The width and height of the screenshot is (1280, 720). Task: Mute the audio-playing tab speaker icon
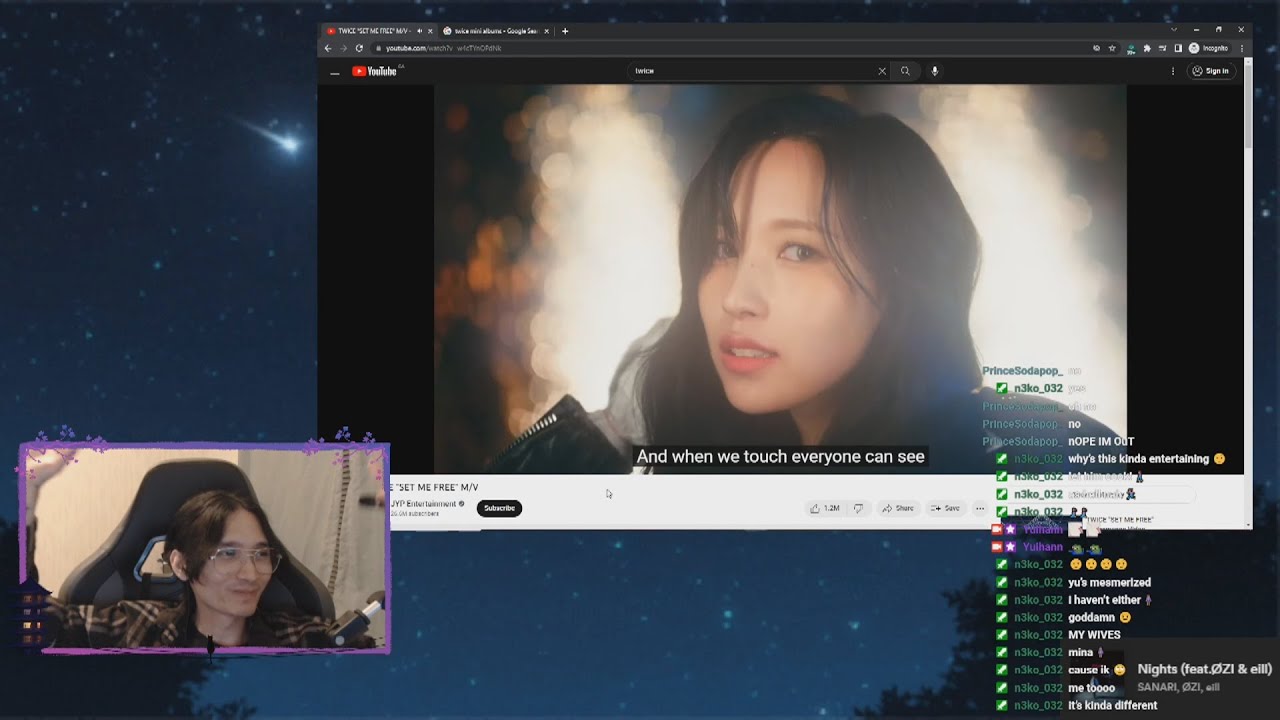coord(419,31)
